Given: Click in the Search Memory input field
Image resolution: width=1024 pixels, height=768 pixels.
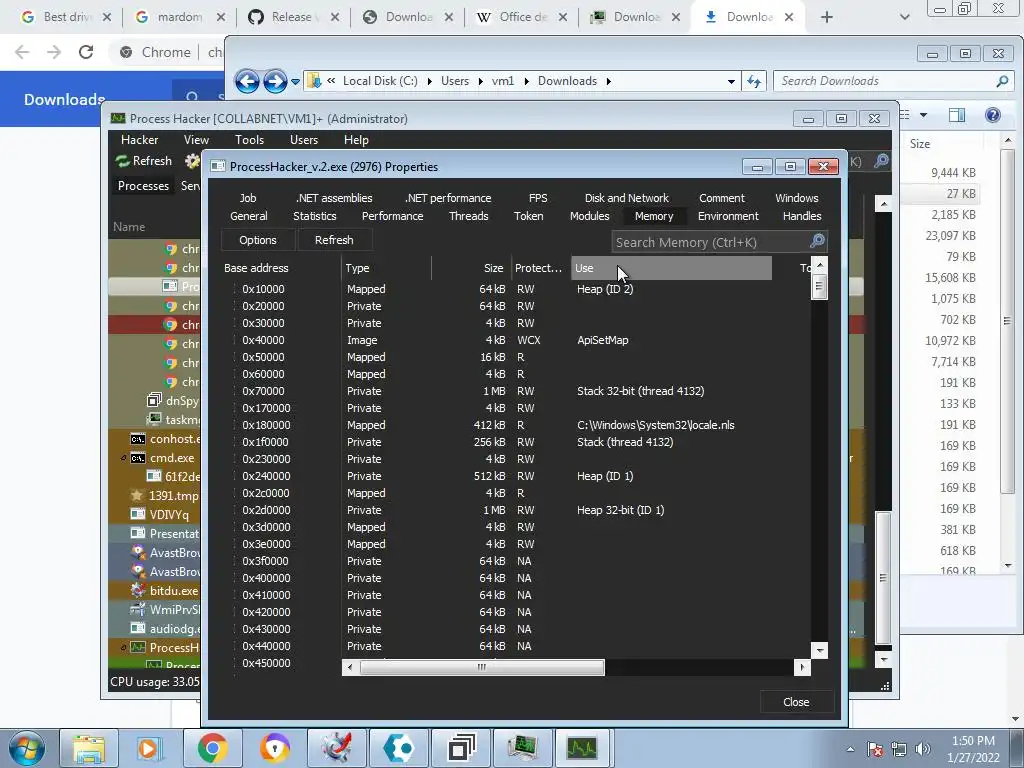Looking at the screenshot, I should tap(711, 242).
